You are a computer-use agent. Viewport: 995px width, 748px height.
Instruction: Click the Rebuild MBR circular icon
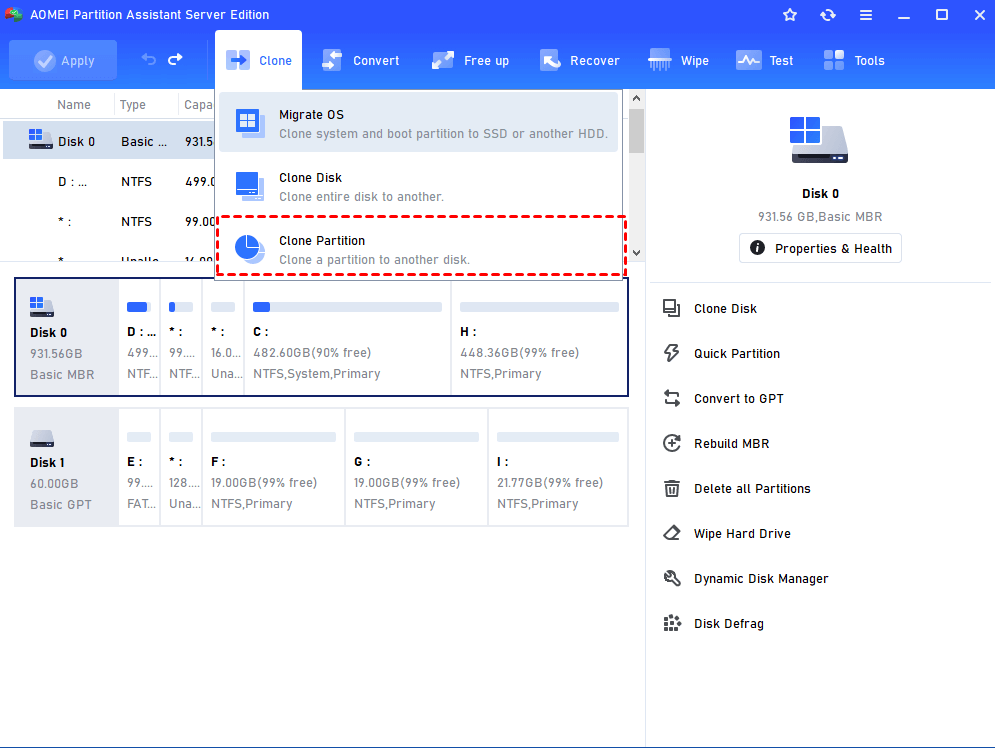coord(671,443)
